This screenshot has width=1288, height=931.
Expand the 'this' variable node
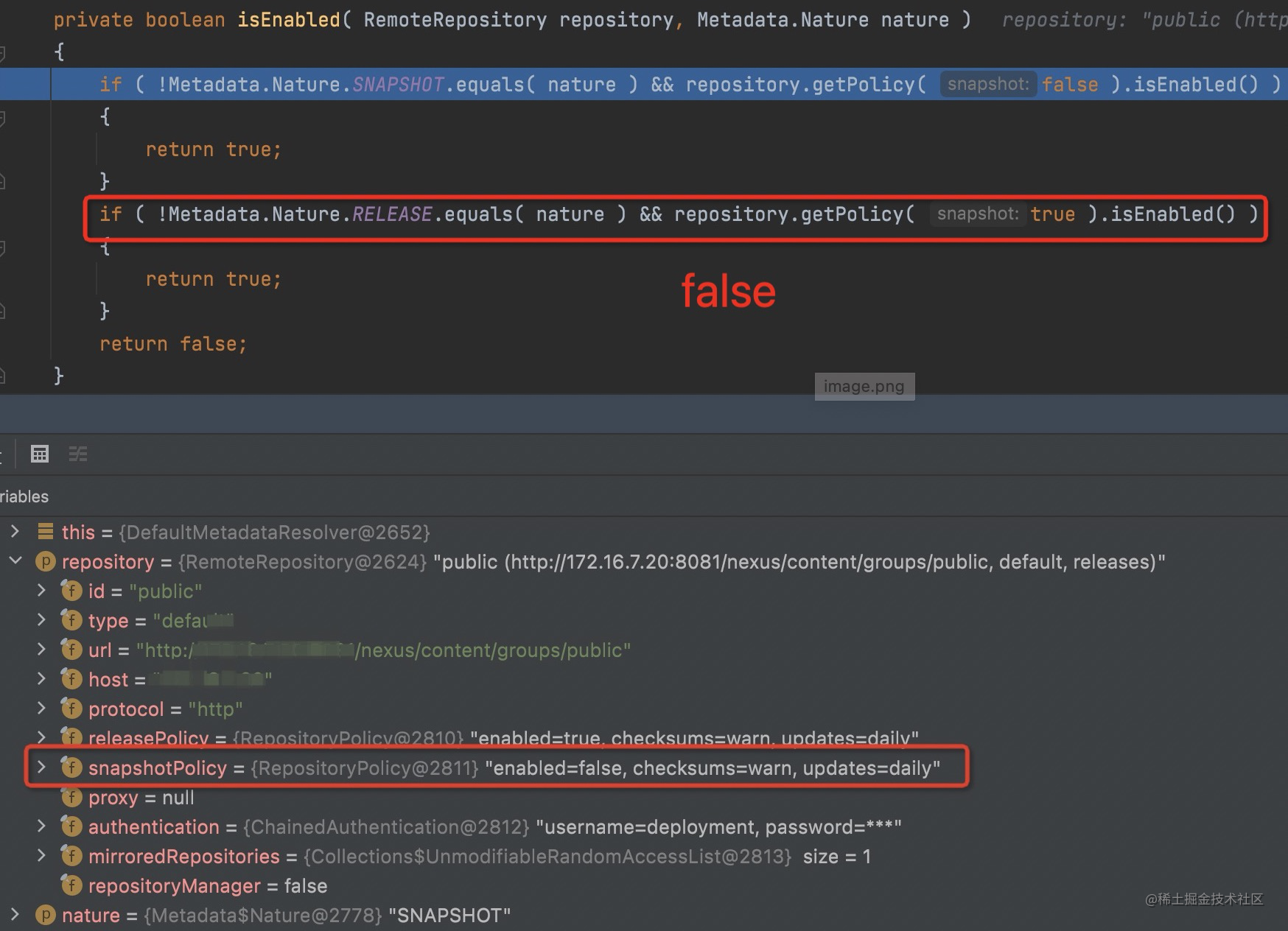point(15,532)
